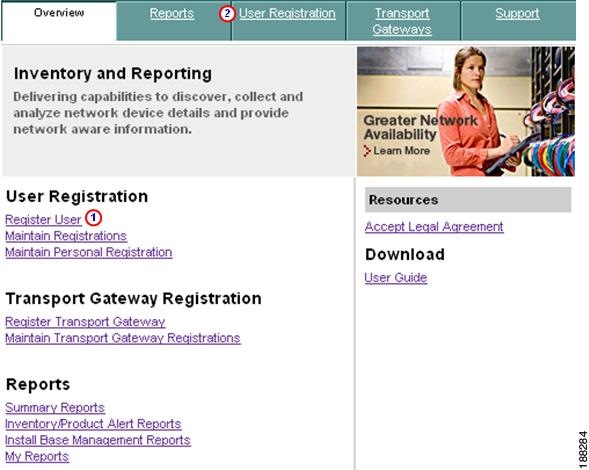
Task: Click the circled number 1 callout marker
Action: coord(94,218)
